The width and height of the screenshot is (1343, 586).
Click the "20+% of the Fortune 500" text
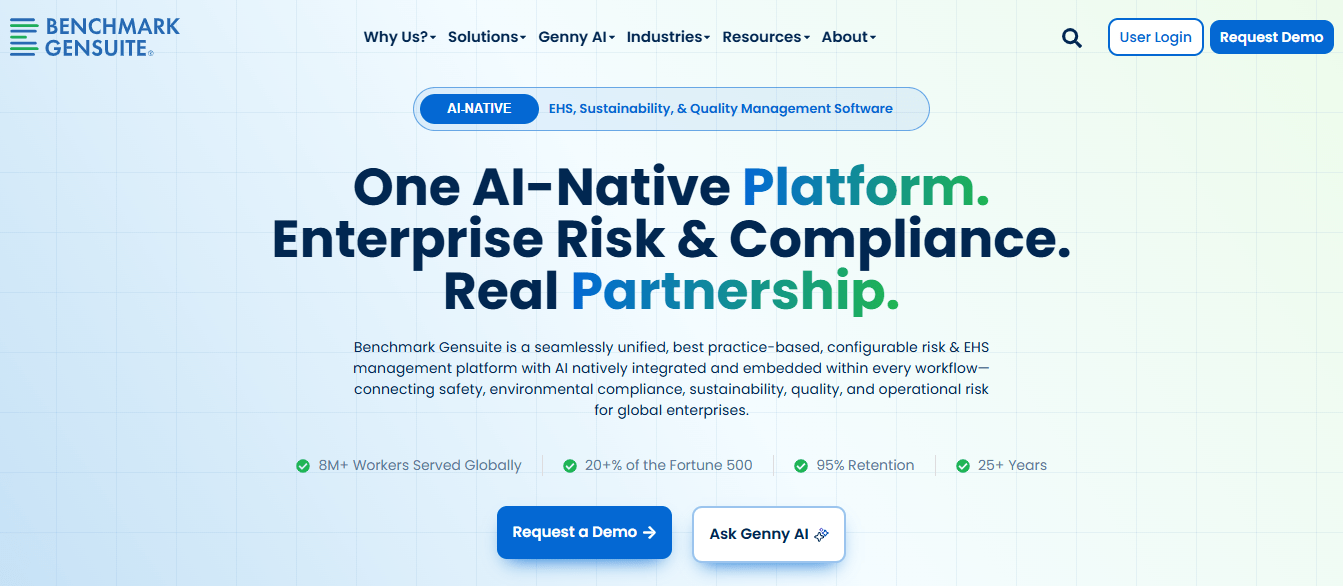point(669,465)
